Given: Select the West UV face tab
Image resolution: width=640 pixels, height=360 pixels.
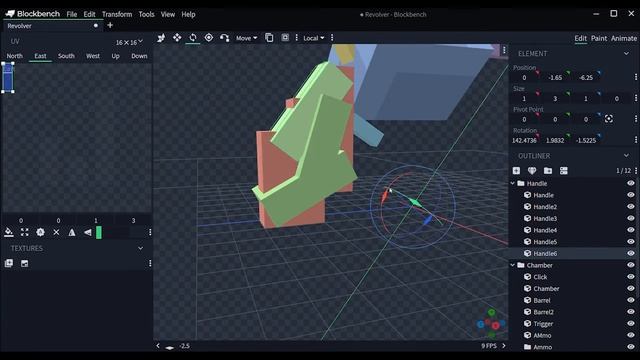Looking at the screenshot, I should pos(93,56).
